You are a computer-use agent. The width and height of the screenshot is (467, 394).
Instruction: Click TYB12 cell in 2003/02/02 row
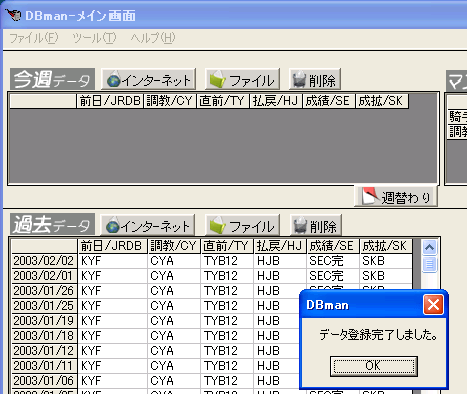[227, 261]
